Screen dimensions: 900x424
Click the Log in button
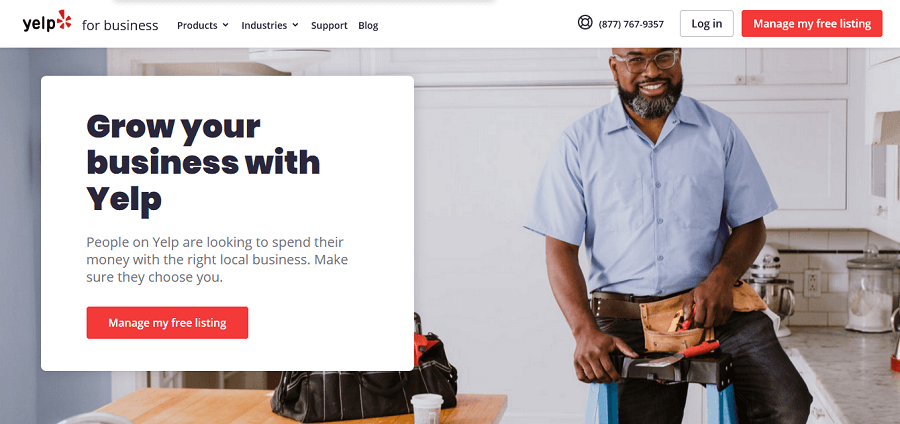pos(707,24)
